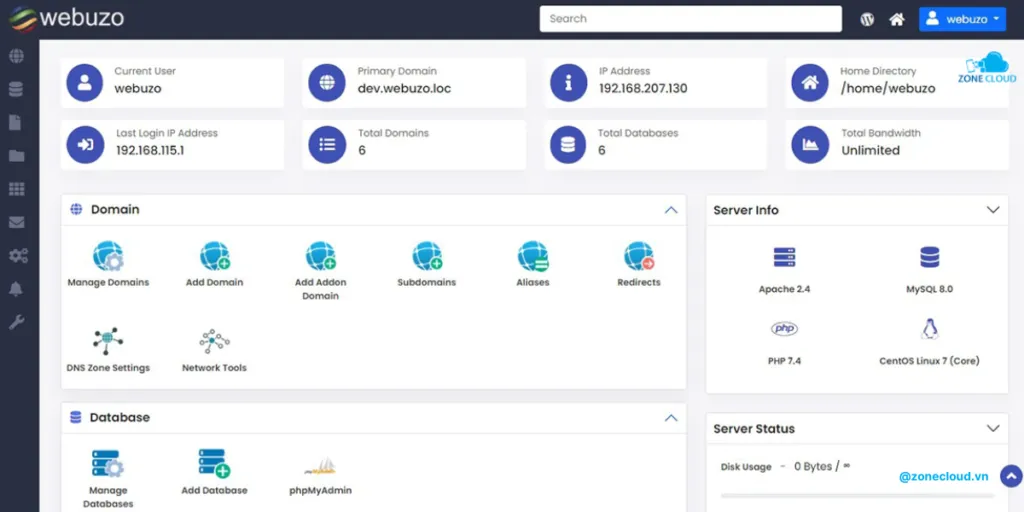Image resolution: width=1024 pixels, height=512 pixels.
Task: Click the Apache 2.4 server icon
Action: pos(784,257)
